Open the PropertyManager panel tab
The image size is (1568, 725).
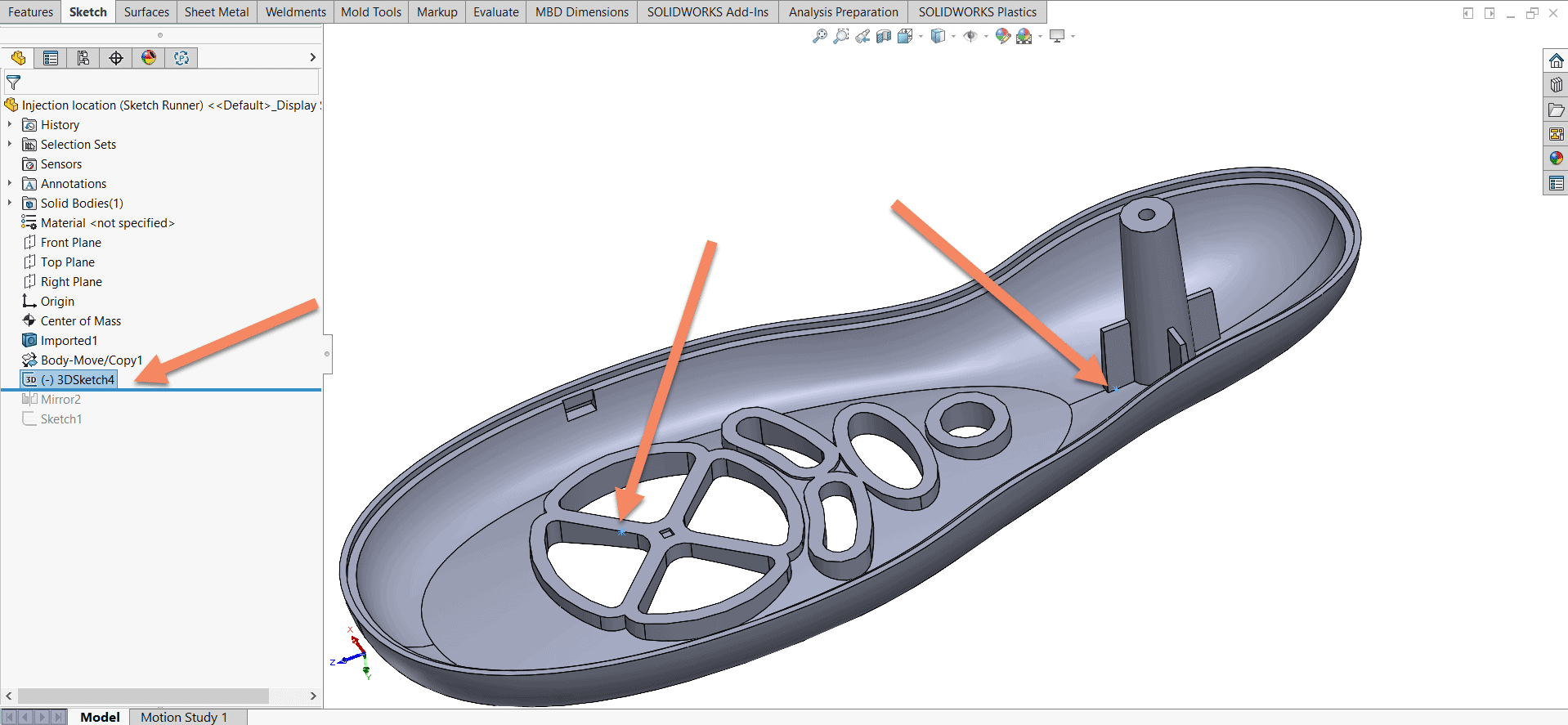click(51, 58)
